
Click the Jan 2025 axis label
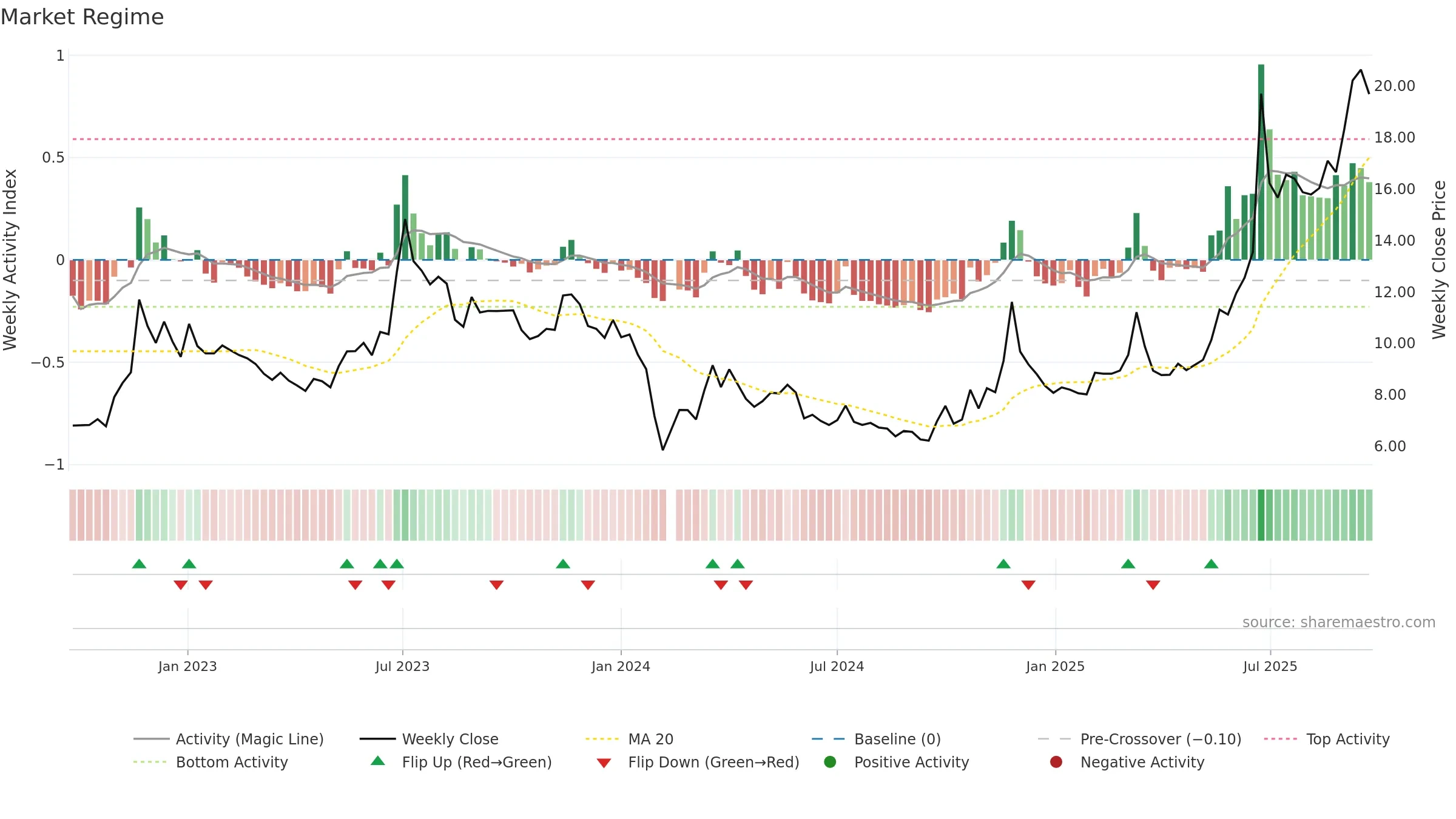(x=1055, y=666)
